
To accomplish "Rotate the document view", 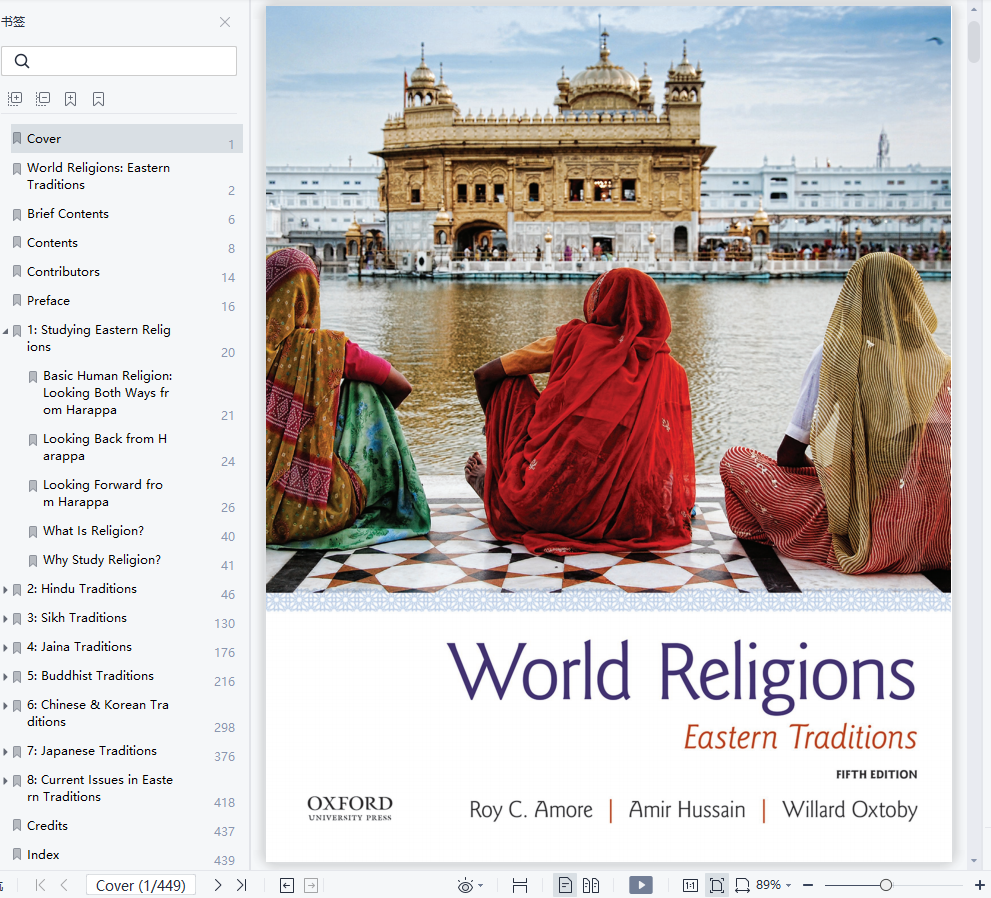I will click(742, 885).
